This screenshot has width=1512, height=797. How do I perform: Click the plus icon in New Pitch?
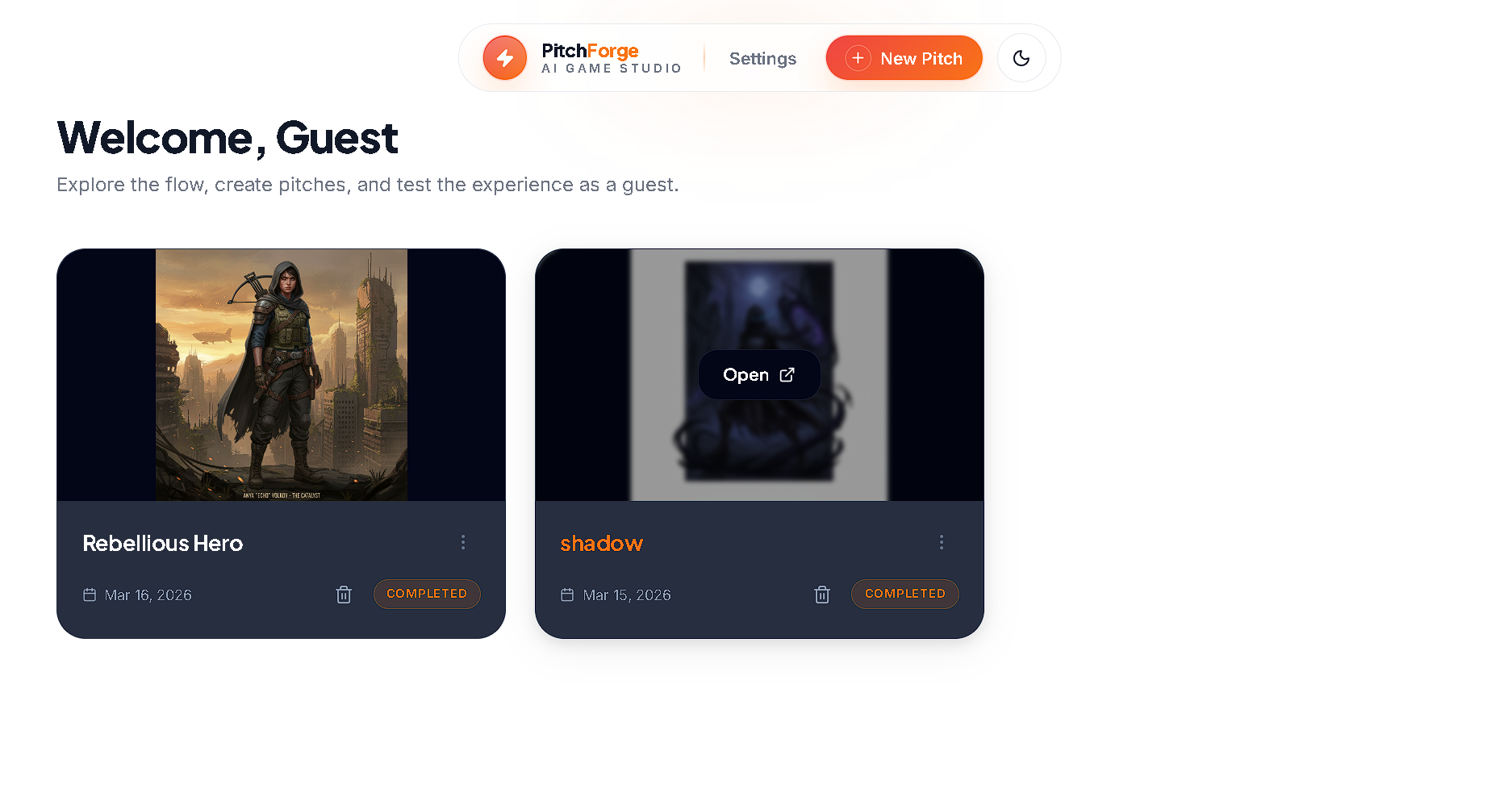coord(858,58)
